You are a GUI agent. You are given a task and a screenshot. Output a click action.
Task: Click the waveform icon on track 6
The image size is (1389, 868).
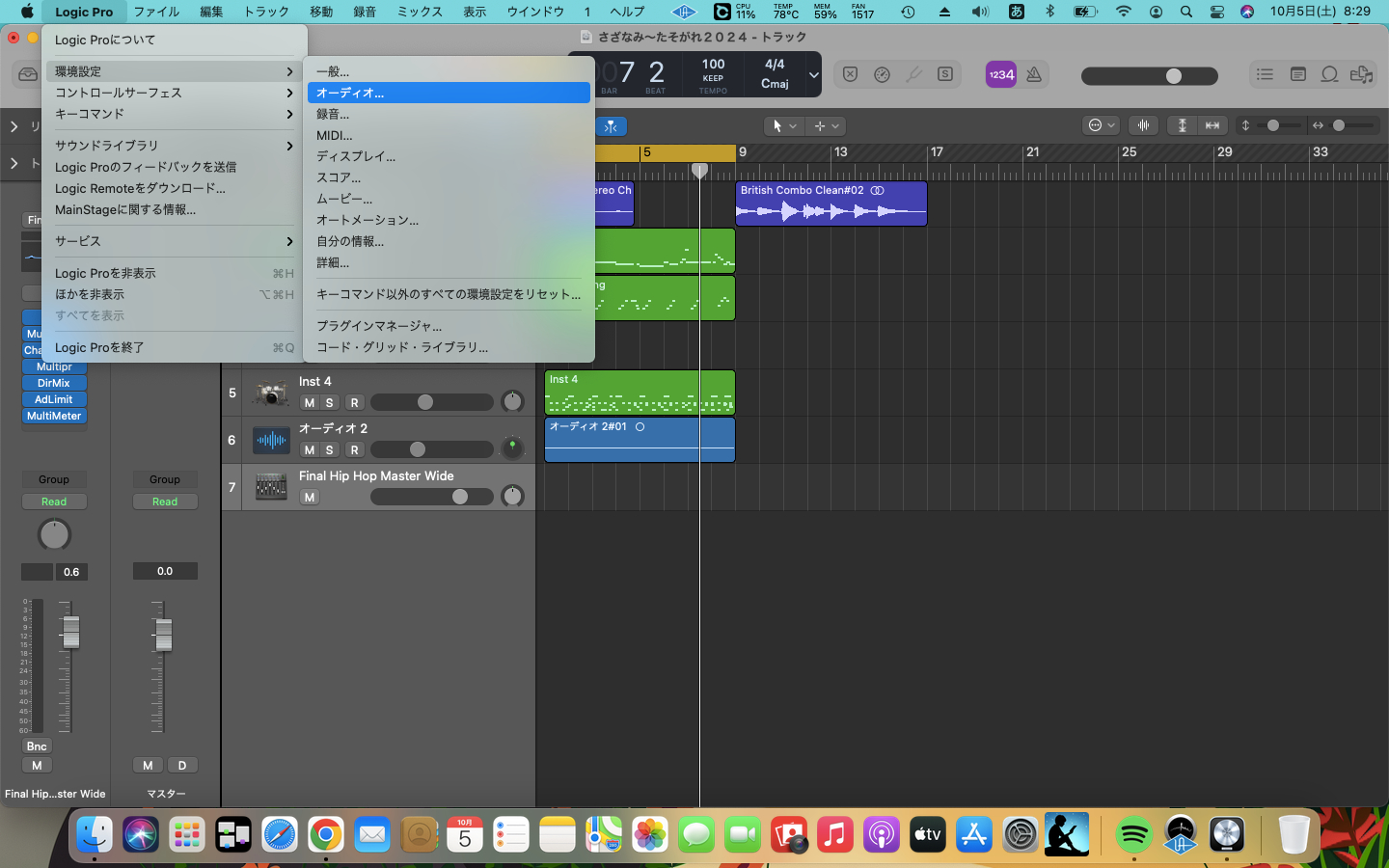(271, 440)
